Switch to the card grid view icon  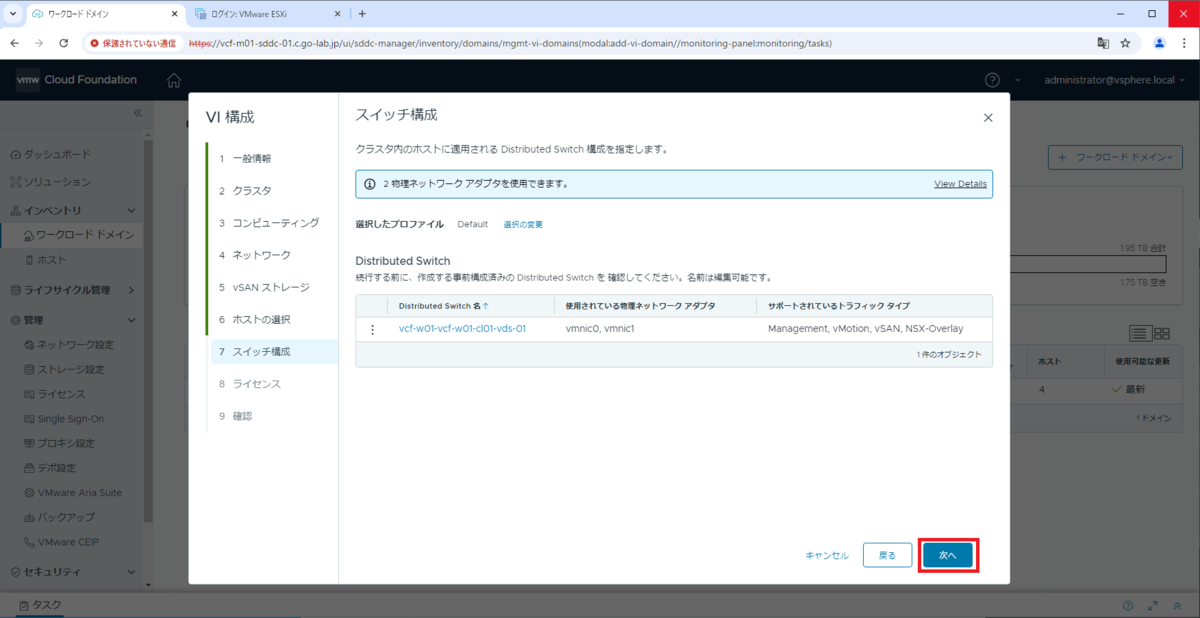point(1162,333)
